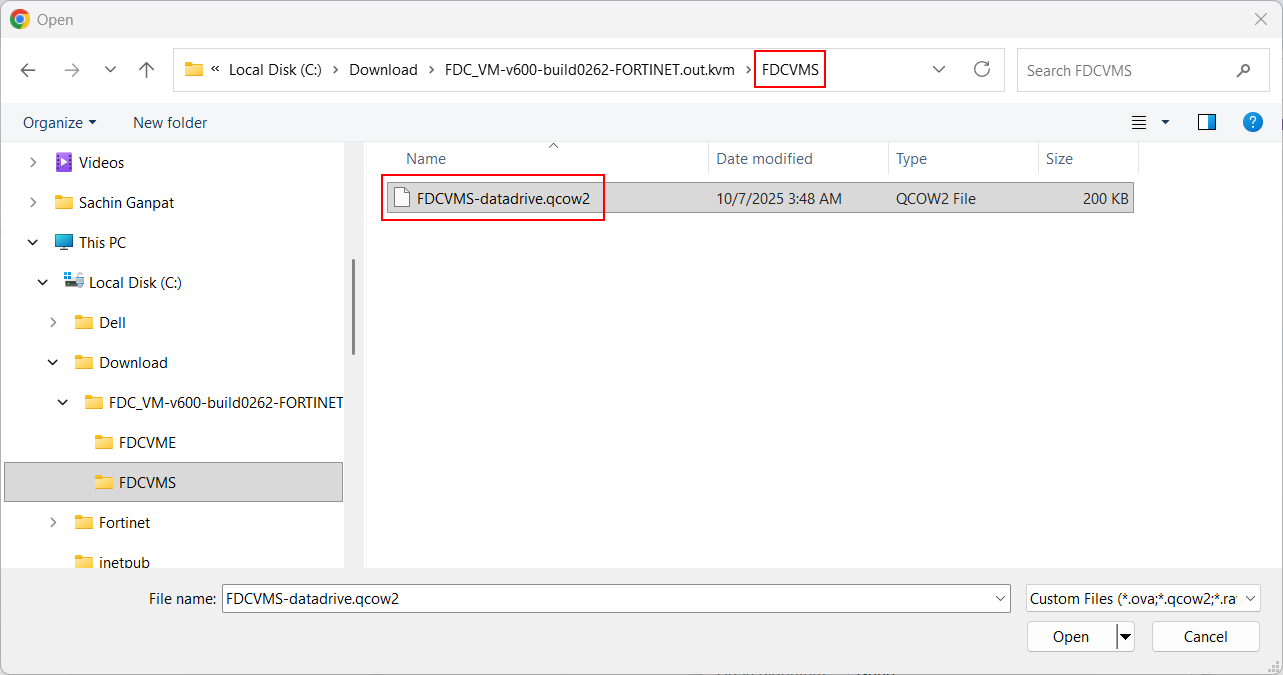The image size is (1283, 675).
Task: Click the back navigation arrow
Action: (x=28, y=69)
